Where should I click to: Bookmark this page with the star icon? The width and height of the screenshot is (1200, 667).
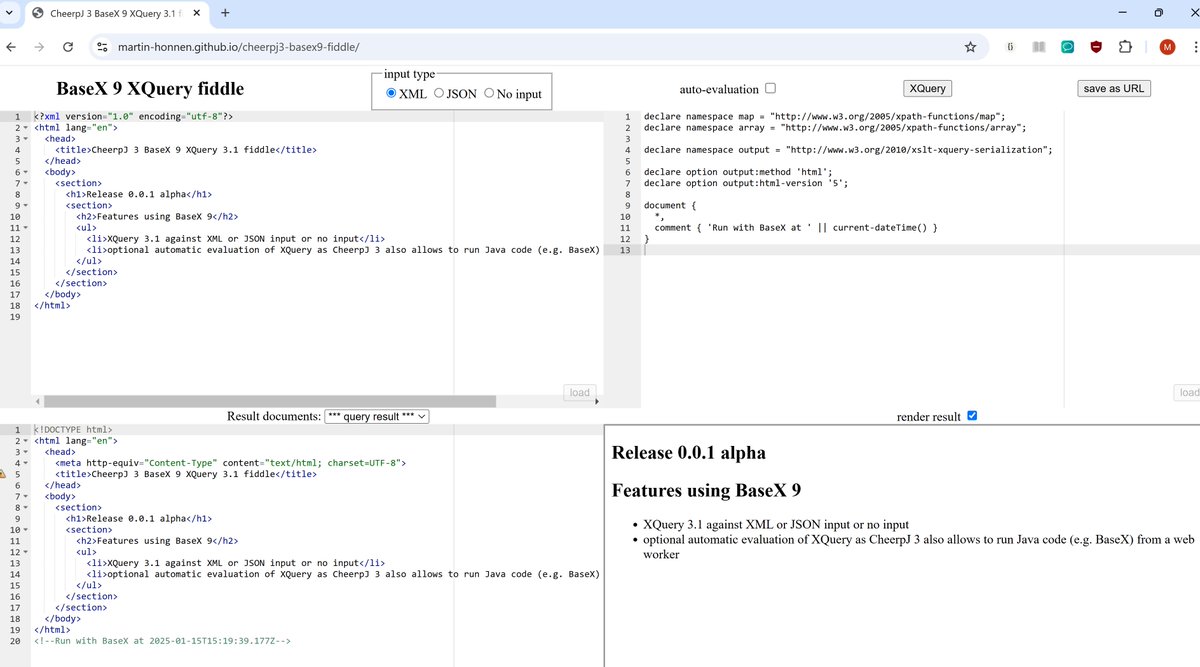pyautogui.click(x=970, y=46)
